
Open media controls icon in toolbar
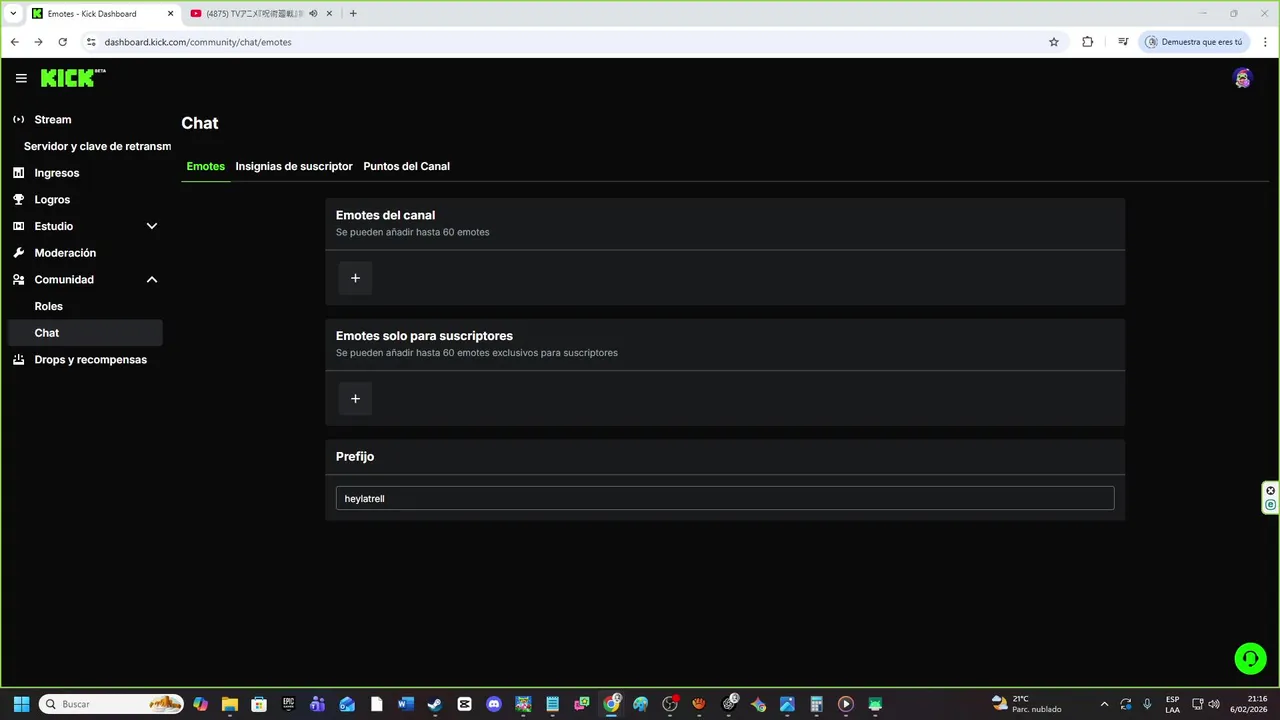1123,42
